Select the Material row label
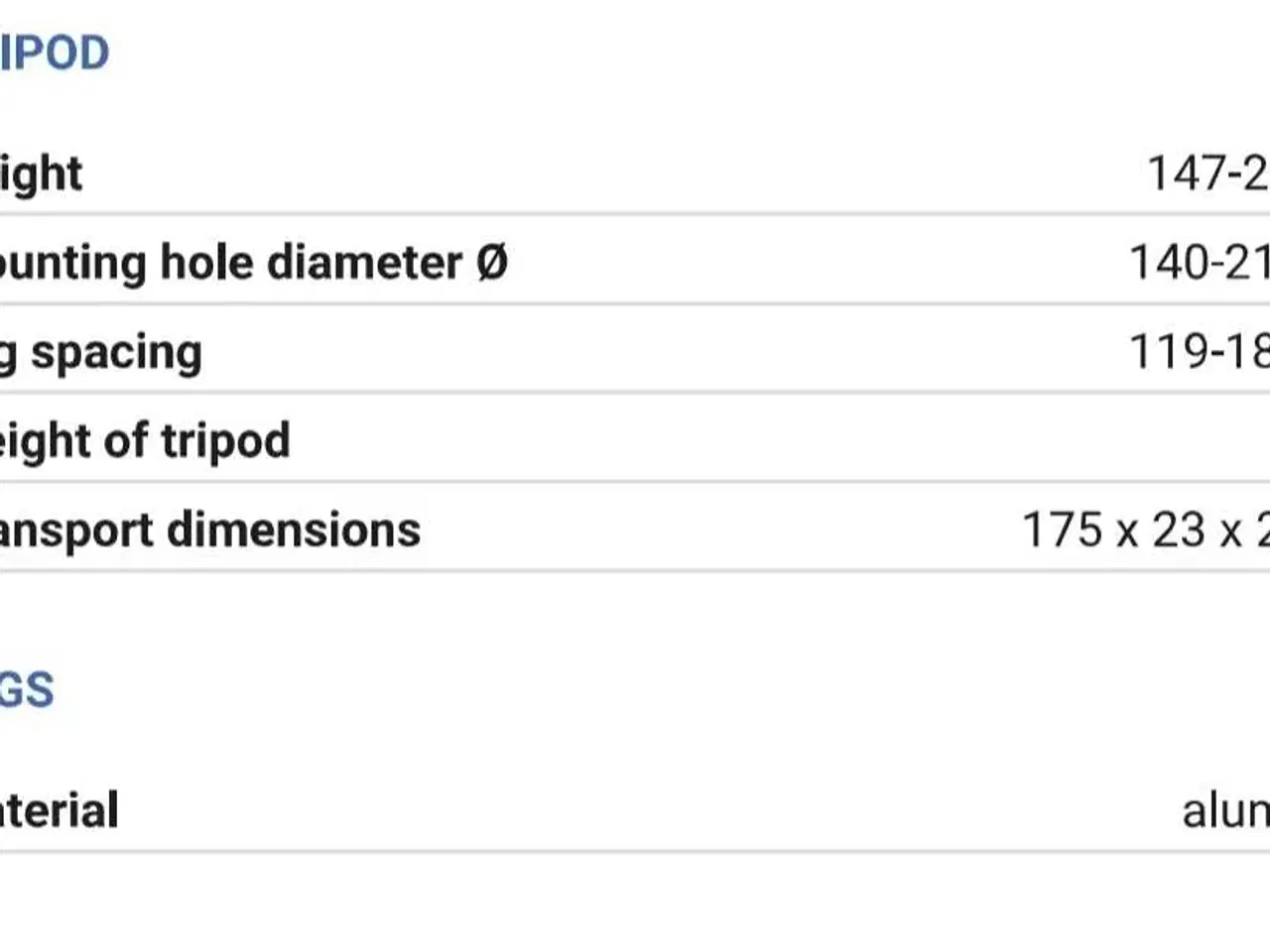 [59, 811]
